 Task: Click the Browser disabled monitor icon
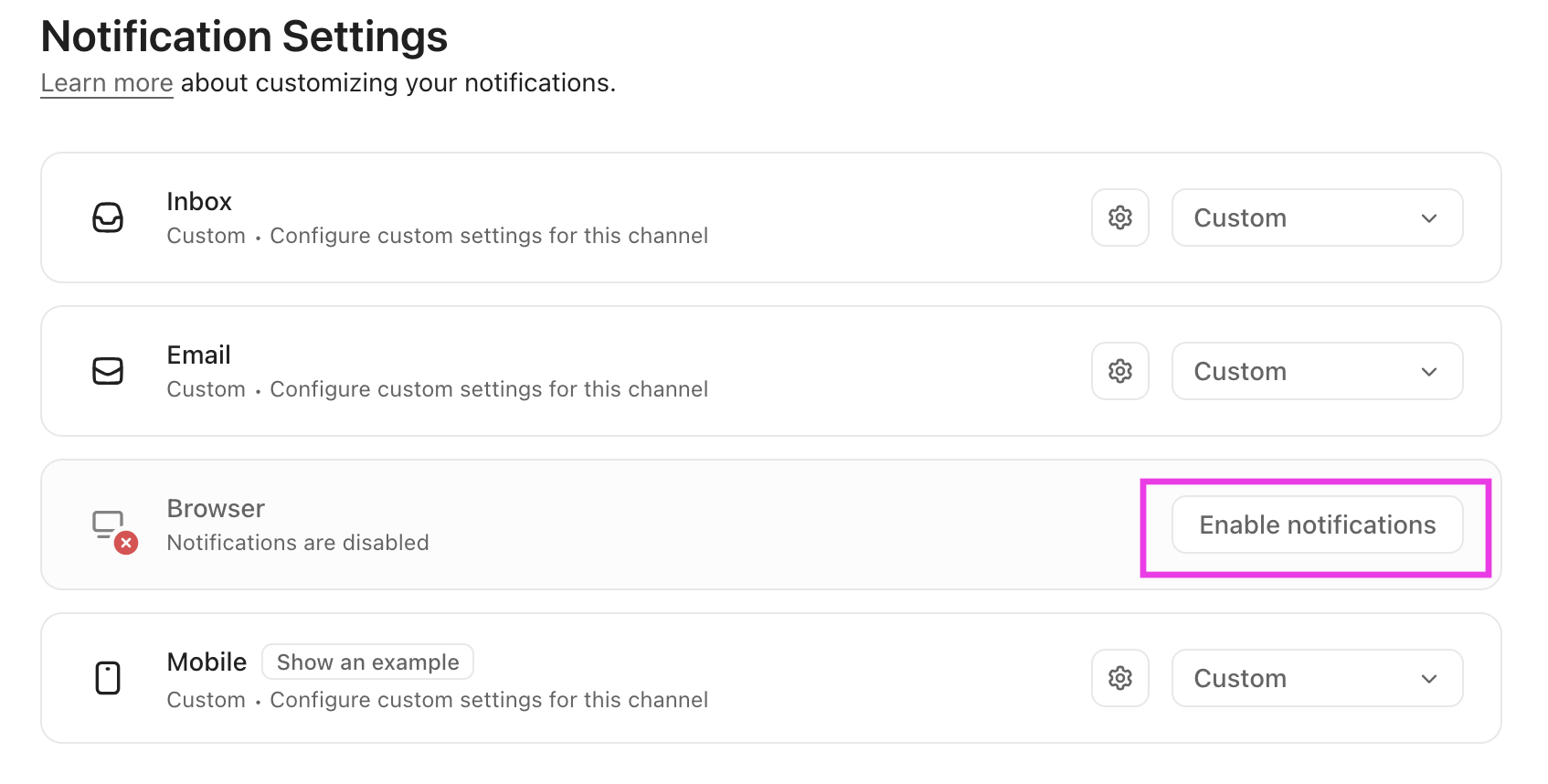tap(111, 528)
